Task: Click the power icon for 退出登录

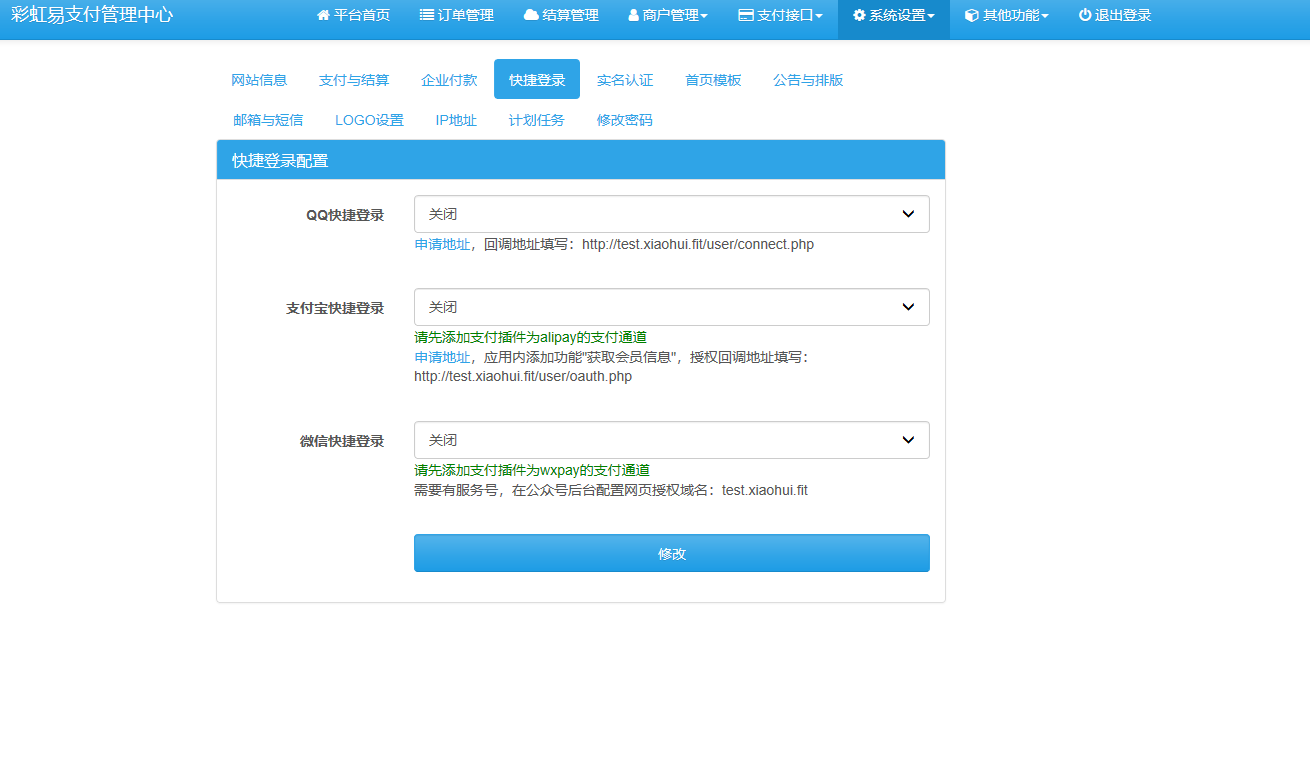Action: (1085, 16)
